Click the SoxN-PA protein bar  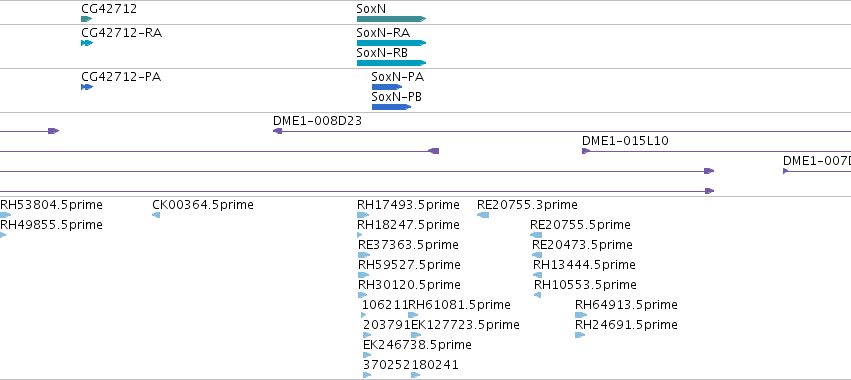pos(387,87)
